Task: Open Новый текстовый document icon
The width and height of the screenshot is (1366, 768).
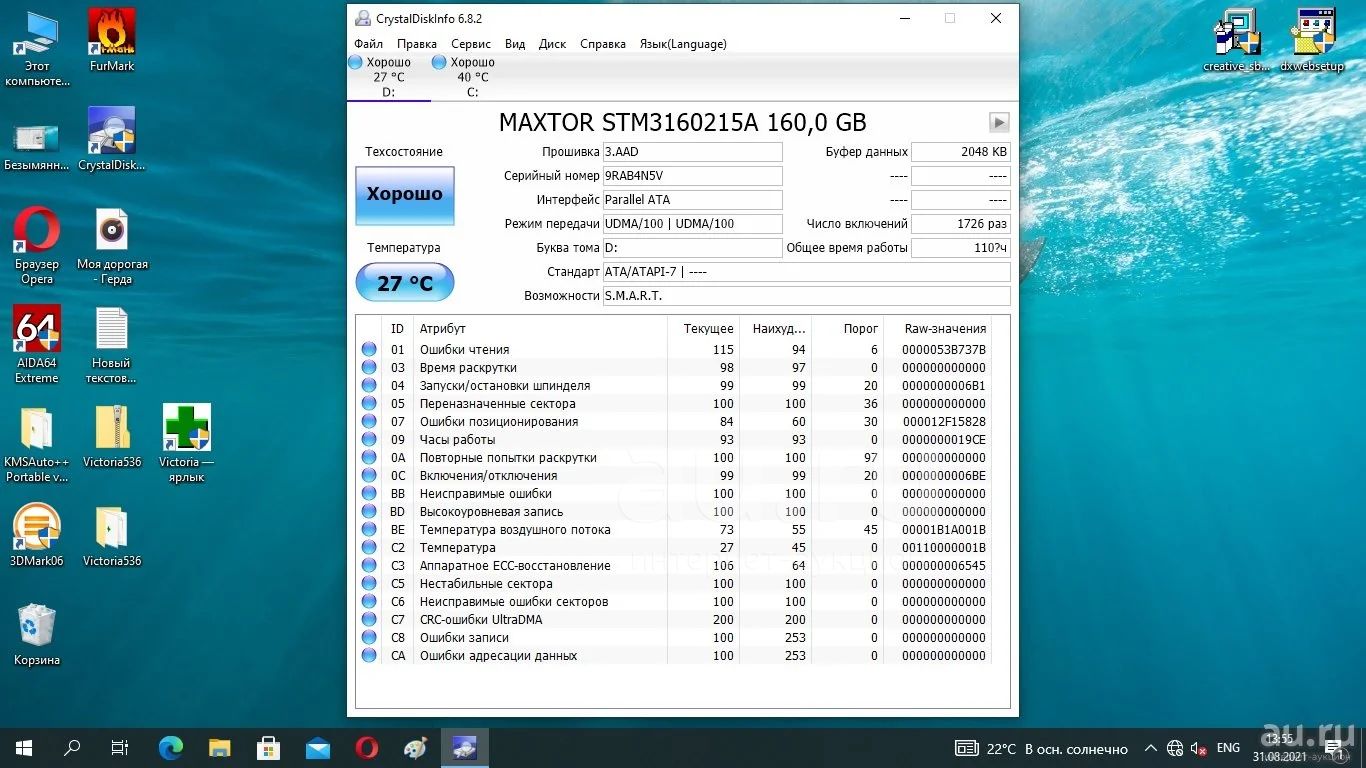Action: pyautogui.click(x=112, y=345)
